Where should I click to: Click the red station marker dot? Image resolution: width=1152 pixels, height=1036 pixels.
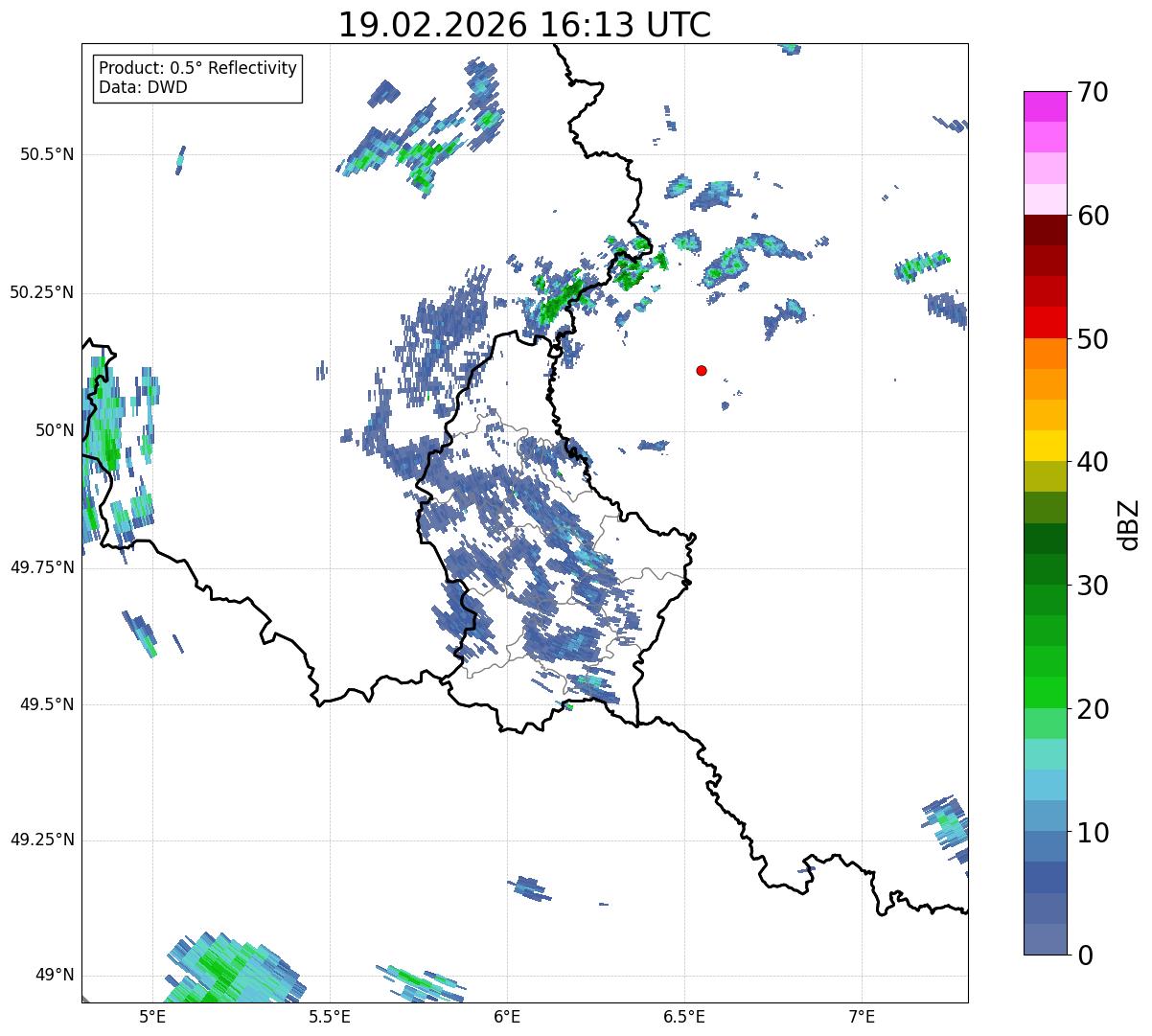coord(702,370)
